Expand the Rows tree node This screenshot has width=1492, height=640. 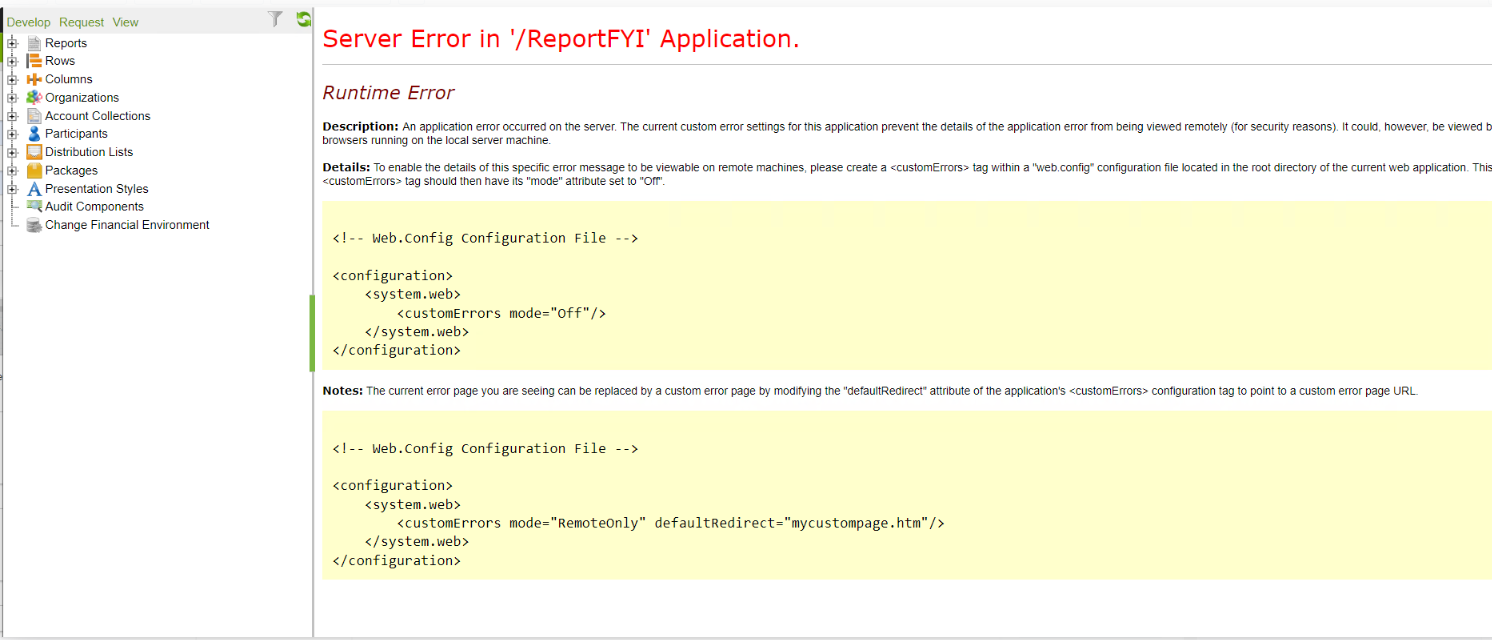coord(13,61)
